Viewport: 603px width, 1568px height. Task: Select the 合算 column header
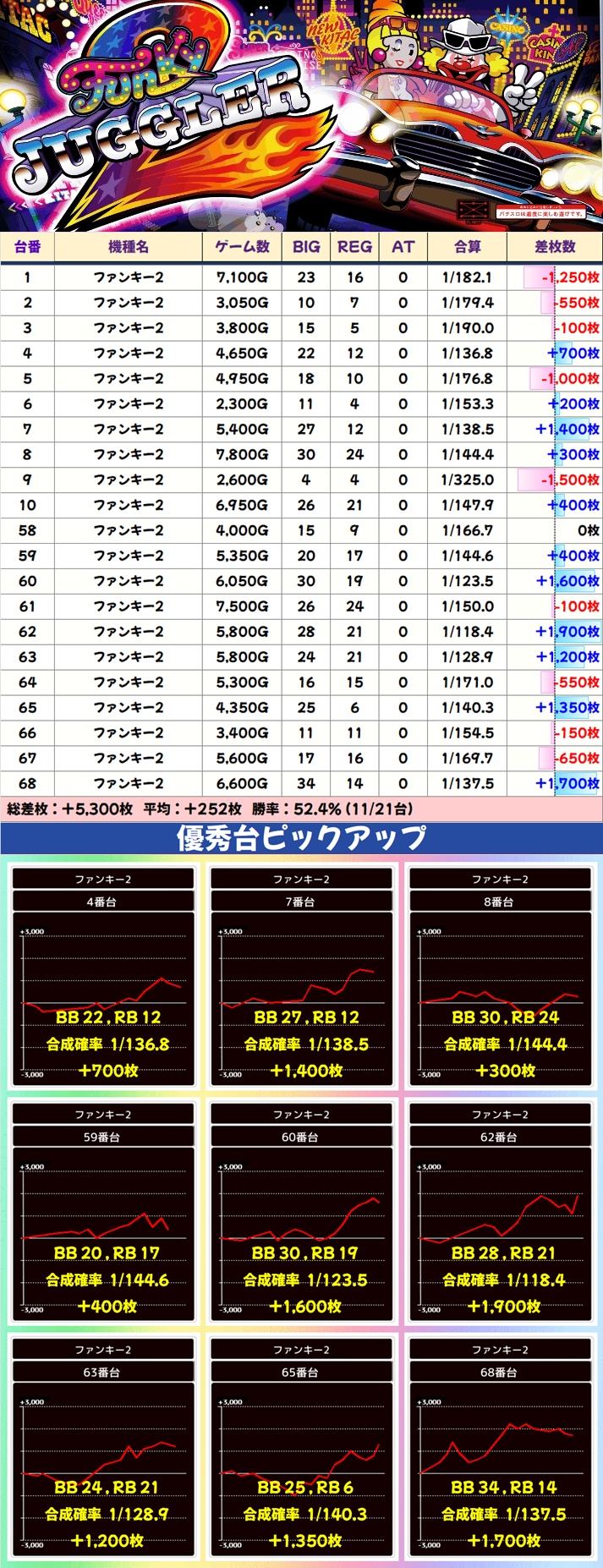[468, 247]
